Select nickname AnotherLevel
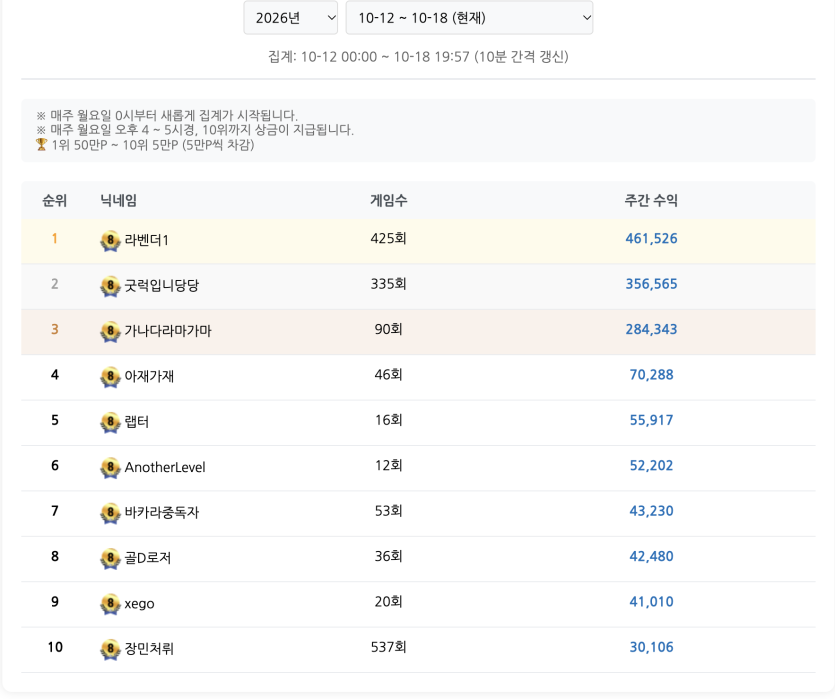This screenshot has width=835, height=699. pos(165,467)
